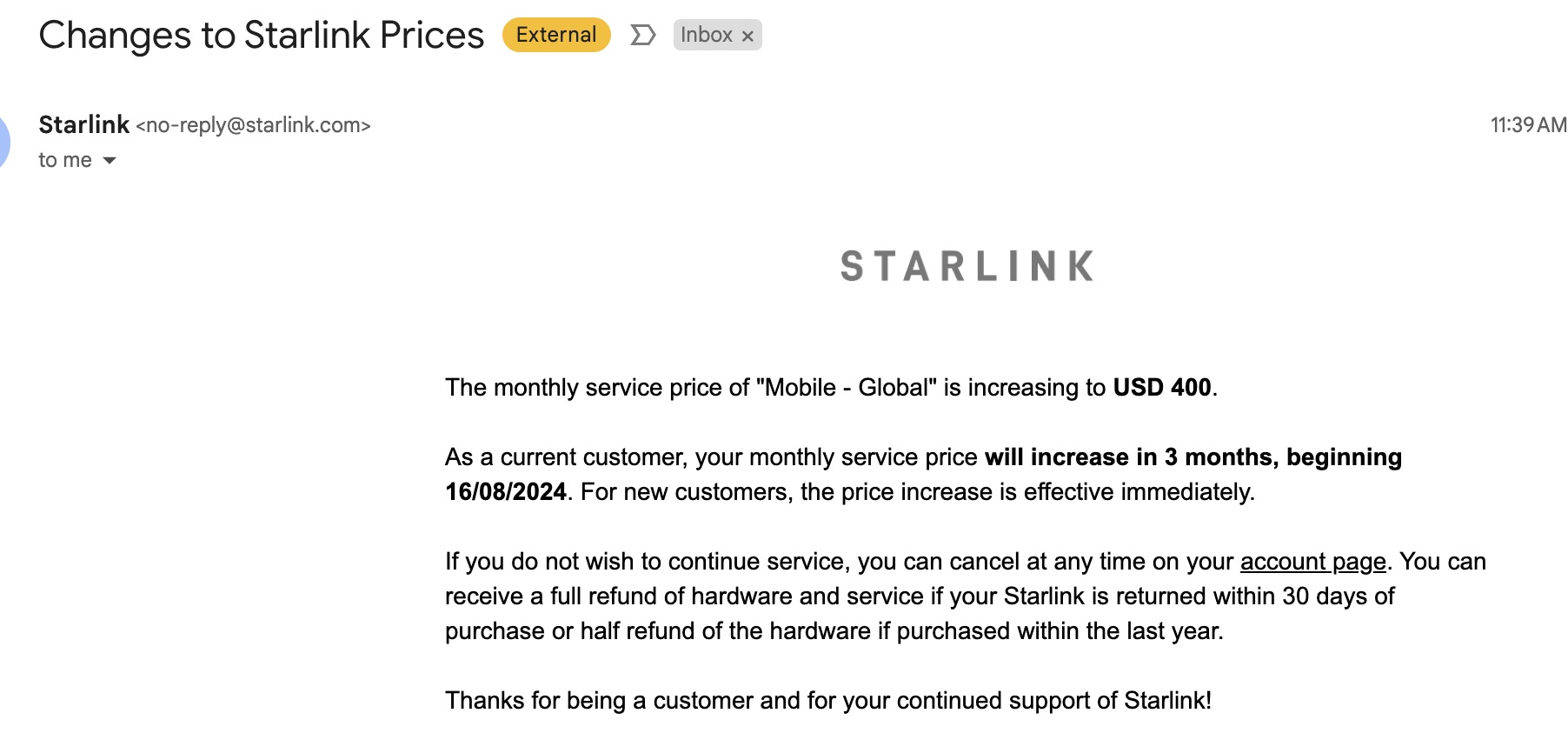Click the STARLINK logo image

(967, 266)
